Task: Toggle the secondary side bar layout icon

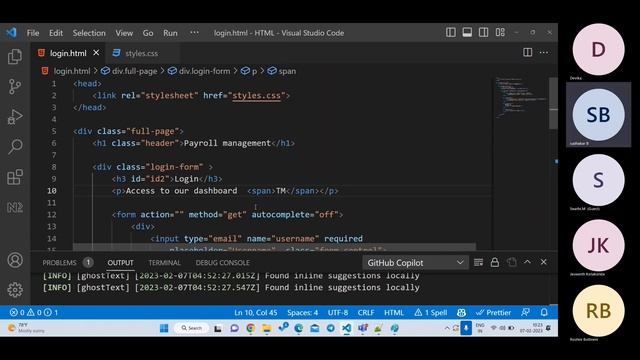Action: (x=483, y=32)
